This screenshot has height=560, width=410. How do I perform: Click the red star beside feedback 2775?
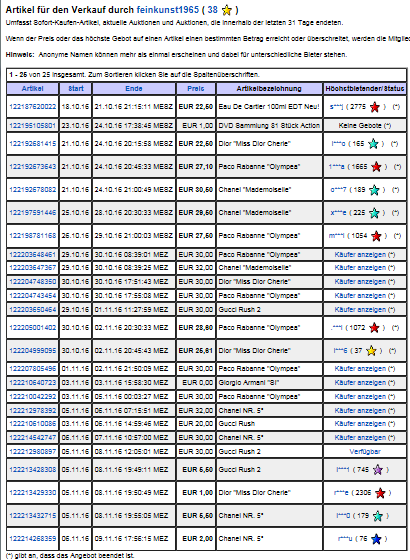pyautogui.click(x=375, y=107)
